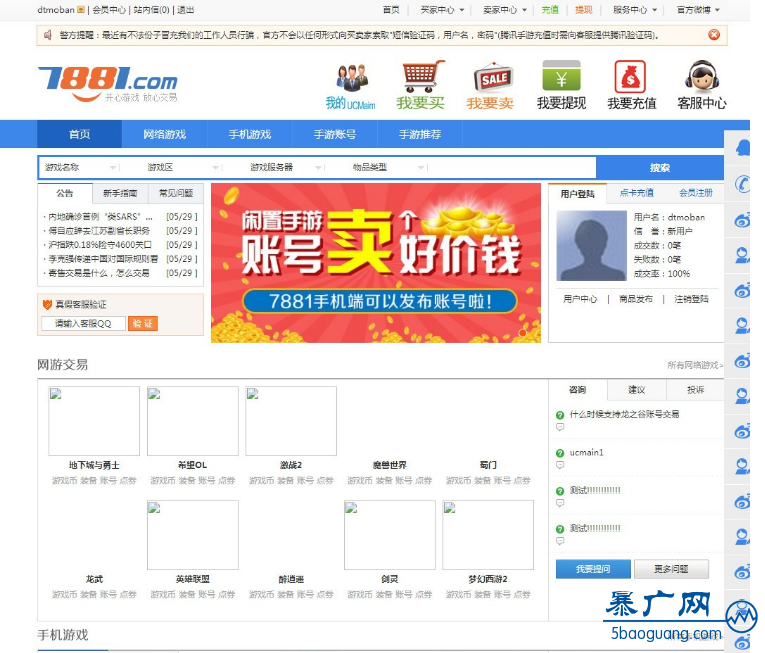Click the phone icon in the side panel
The height and width of the screenshot is (653, 765).
pos(742,184)
